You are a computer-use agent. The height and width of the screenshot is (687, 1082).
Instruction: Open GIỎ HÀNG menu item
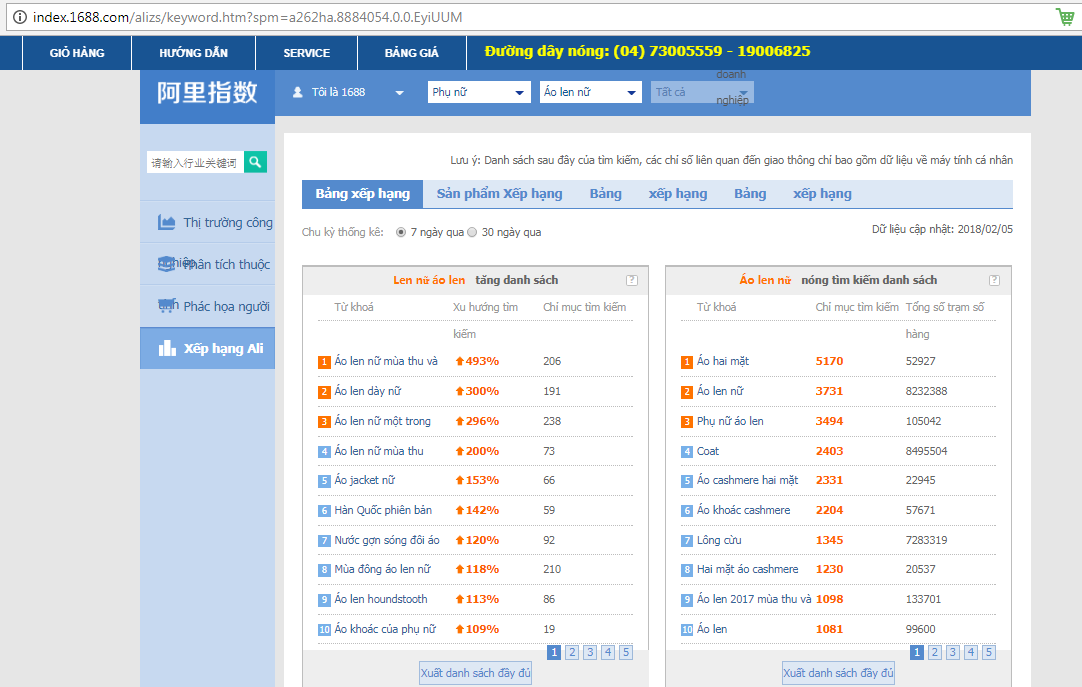pos(77,53)
